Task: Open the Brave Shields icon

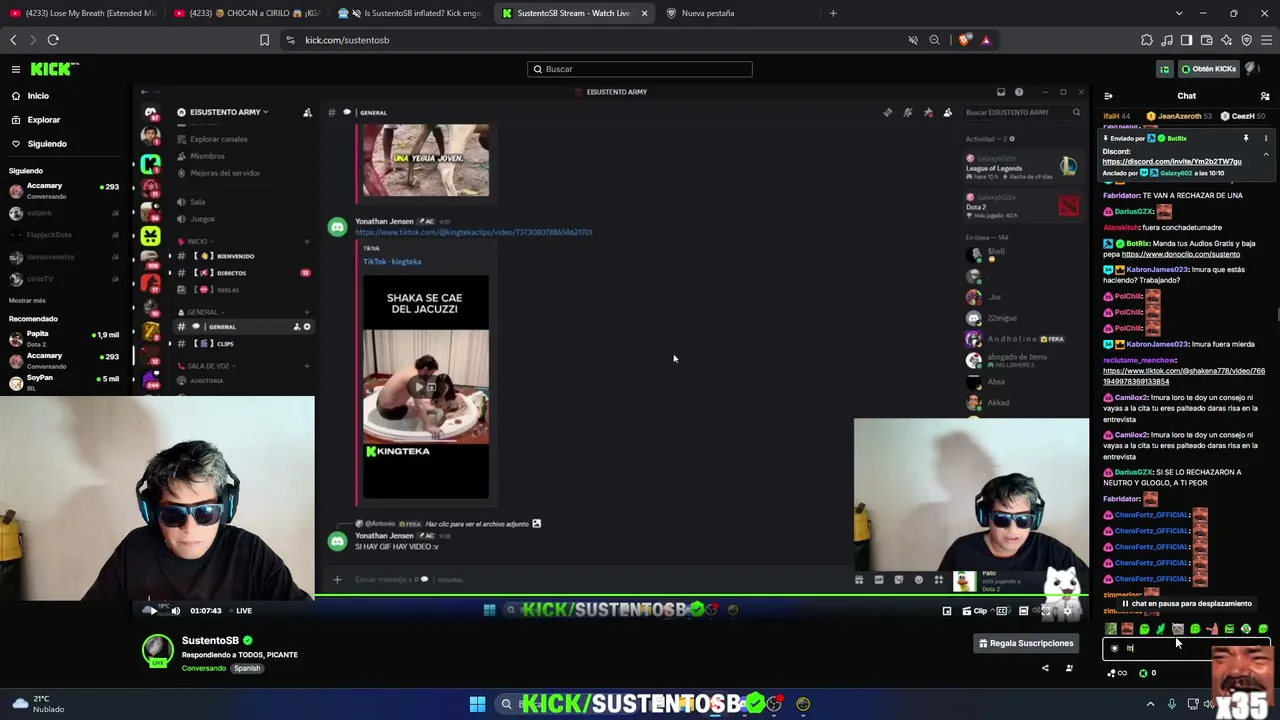Action: (x=964, y=40)
